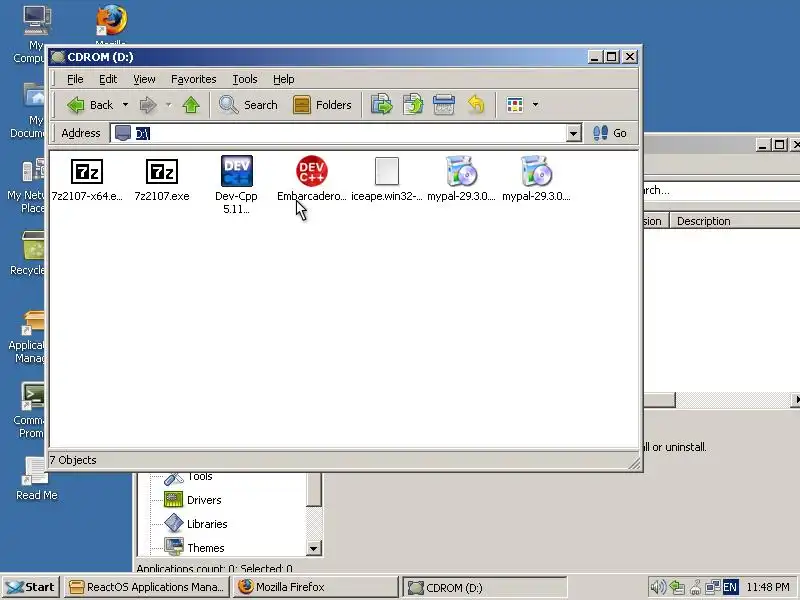The image size is (800, 600).
Task: Select the Embarcadero Dev C++ file icon
Action: click(x=312, y=171)
